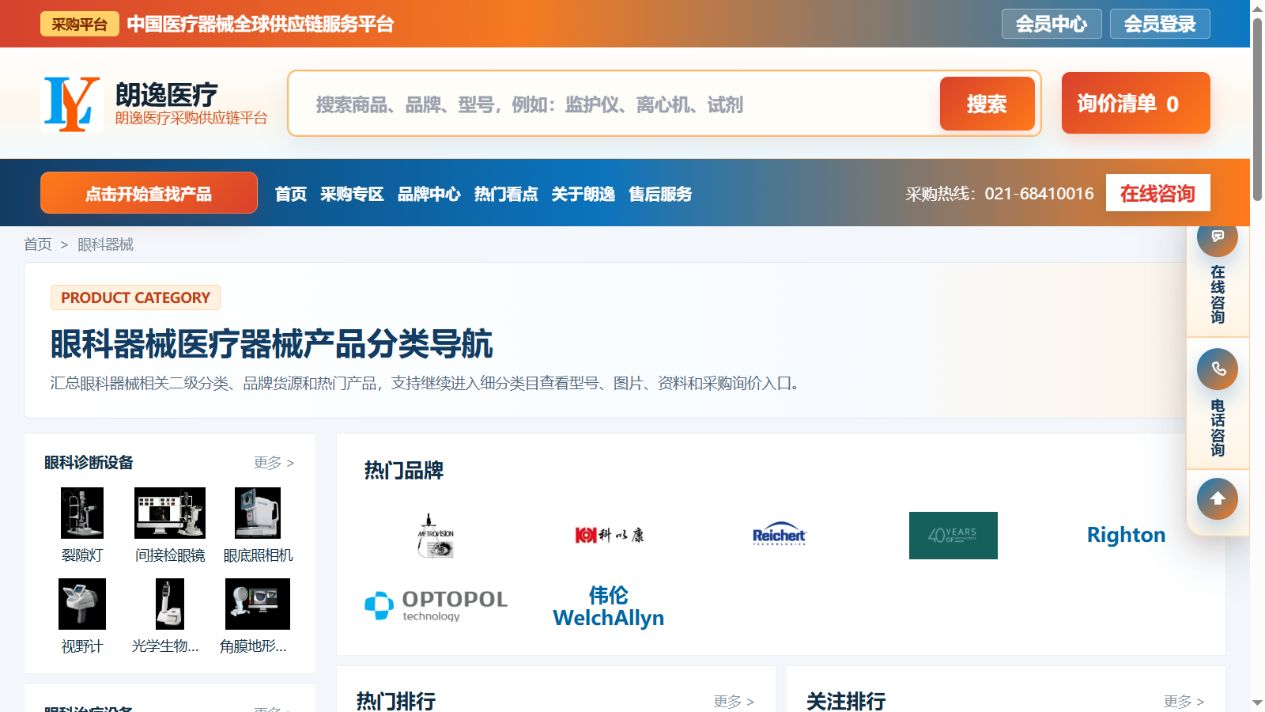Click the page vertical scrollbar thumb
The height and width of the screenshot is (712, 1265).
tap(1257, 111)
